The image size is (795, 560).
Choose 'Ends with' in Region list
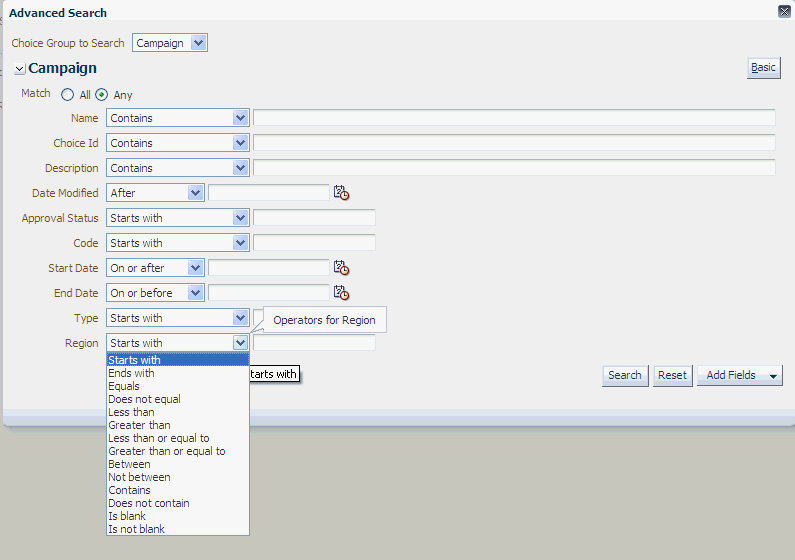(177, 373)
